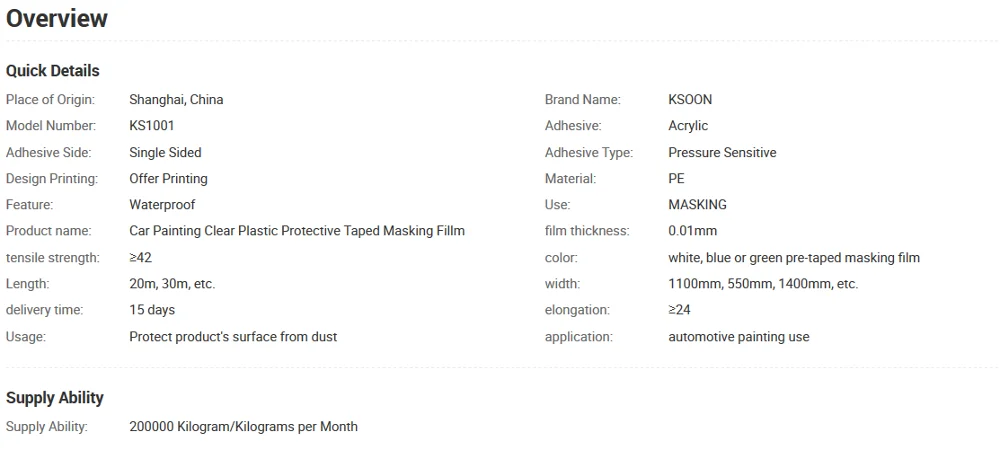
Task: Click the Offer Printing value
Action: [x=168, y=179]
